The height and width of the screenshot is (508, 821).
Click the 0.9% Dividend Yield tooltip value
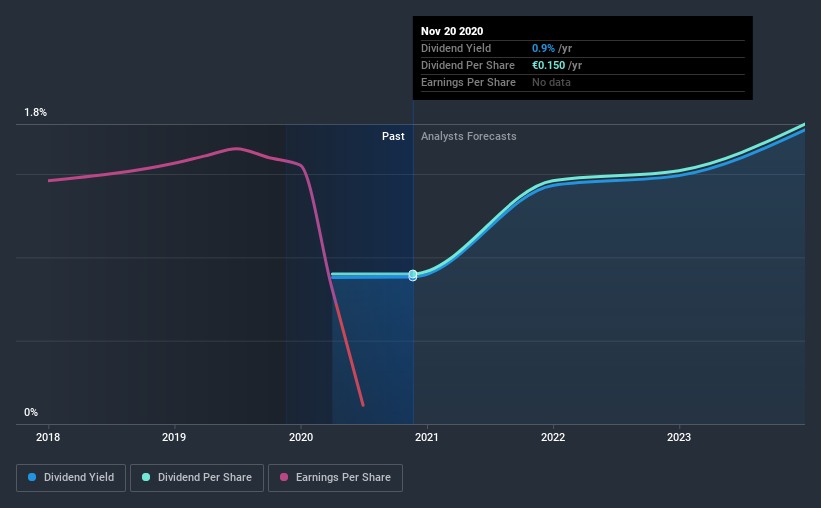tap(543, 48)
